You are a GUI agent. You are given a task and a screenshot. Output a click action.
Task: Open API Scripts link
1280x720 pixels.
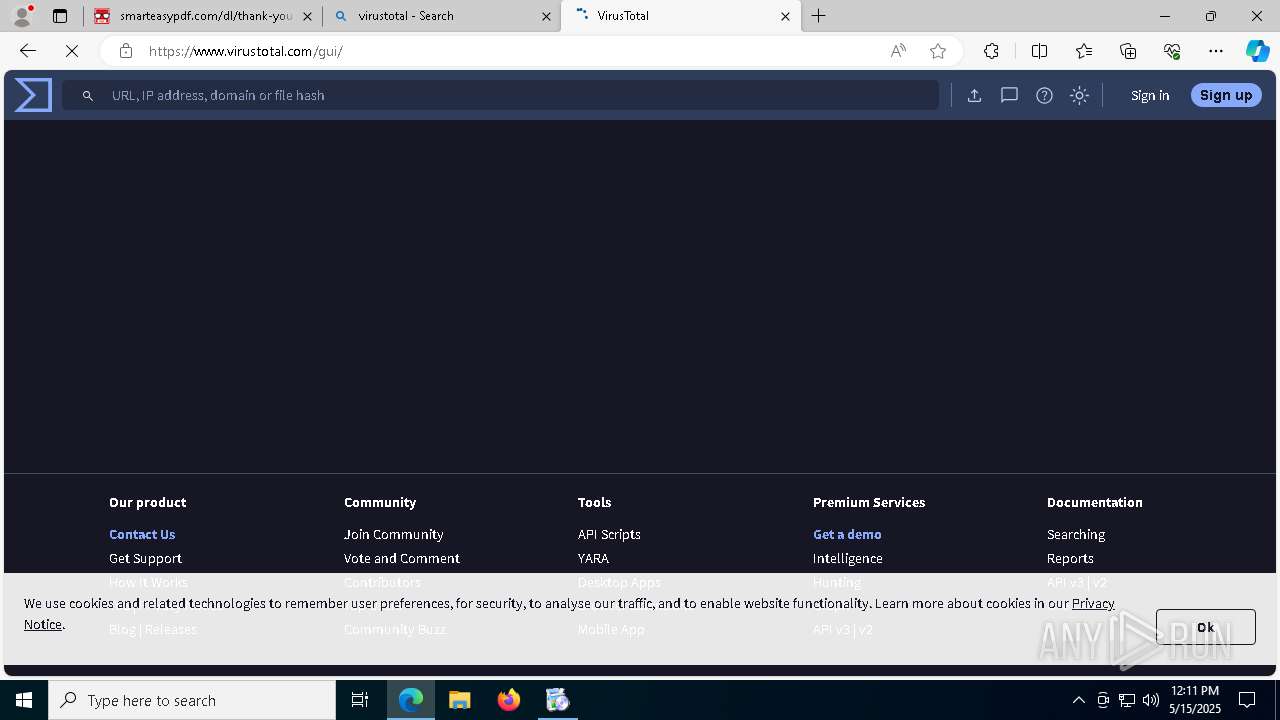609,534
